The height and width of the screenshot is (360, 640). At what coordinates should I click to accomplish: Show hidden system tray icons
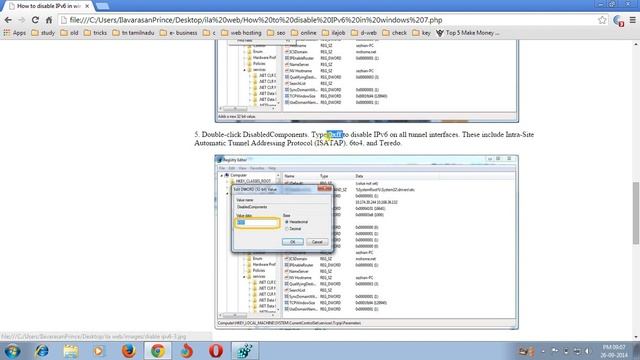[x=543, y=351]
